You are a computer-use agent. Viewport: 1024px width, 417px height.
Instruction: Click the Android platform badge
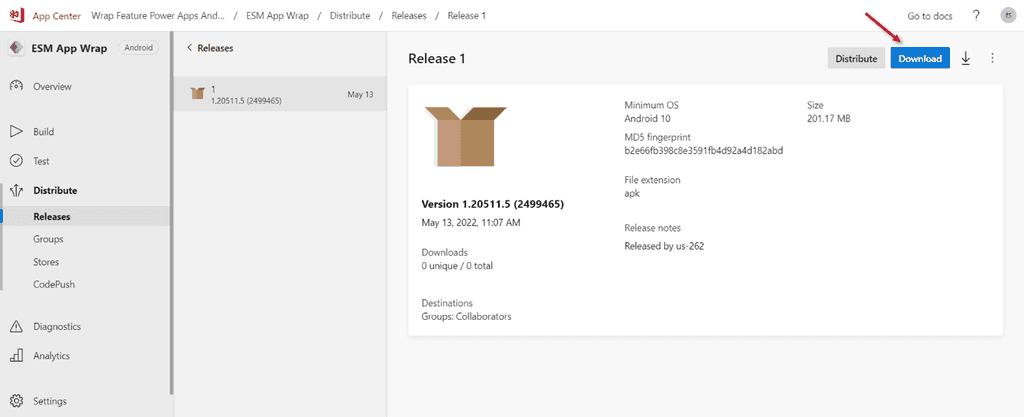[138, 48]
